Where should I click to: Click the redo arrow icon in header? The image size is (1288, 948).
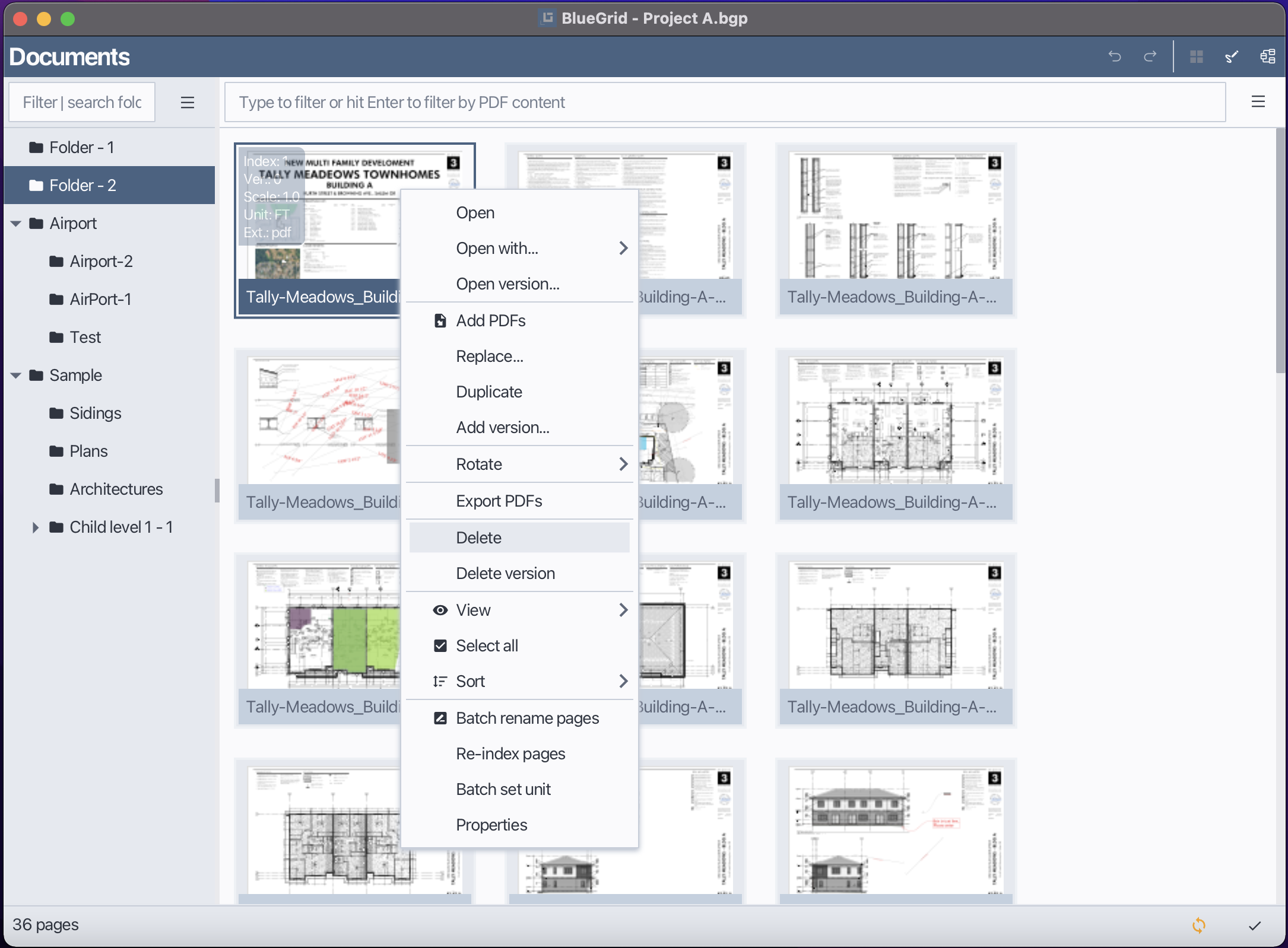pyautogui.click(x=1150, y=56)
